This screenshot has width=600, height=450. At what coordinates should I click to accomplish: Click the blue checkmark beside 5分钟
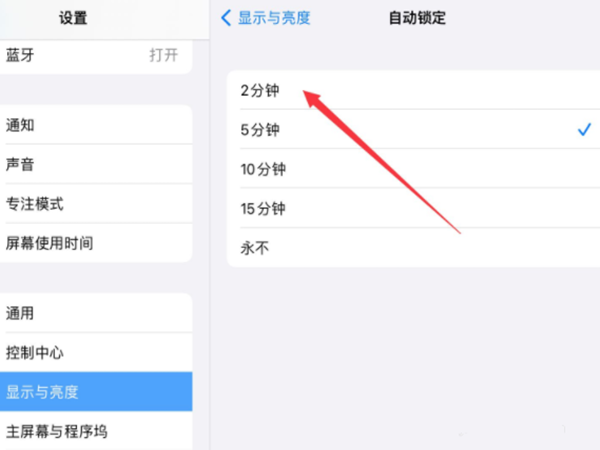(x=584, y=130)
